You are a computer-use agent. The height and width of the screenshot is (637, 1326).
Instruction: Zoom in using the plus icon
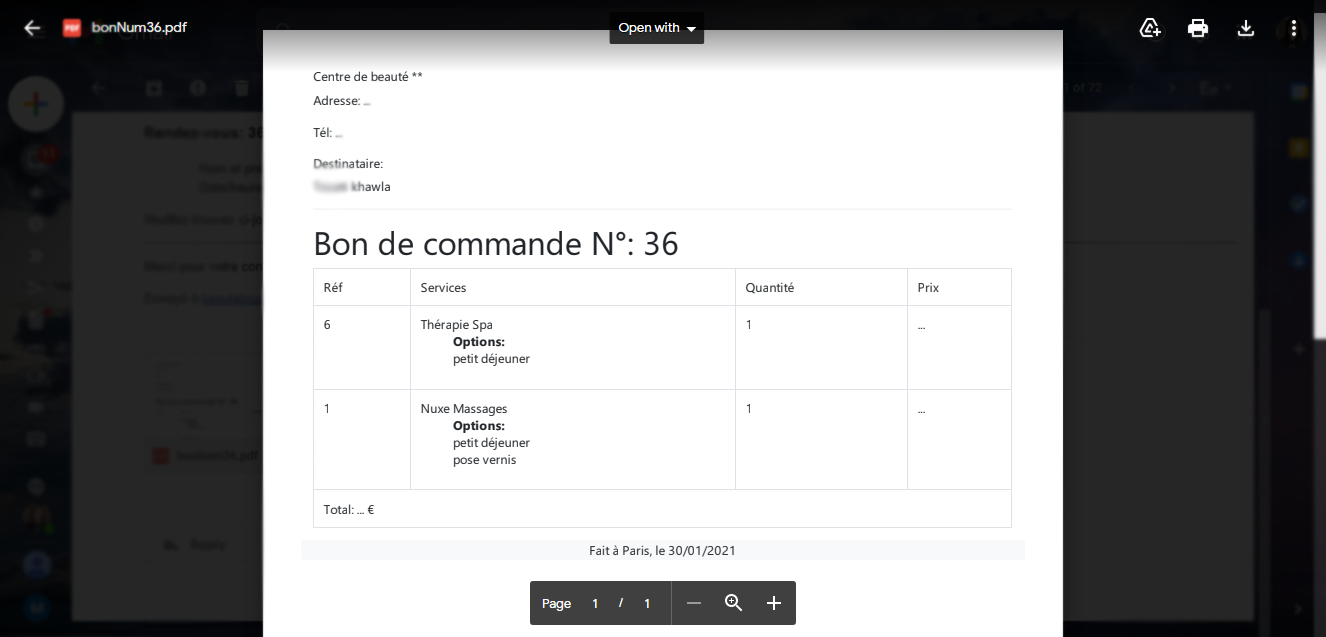point(773,603)
